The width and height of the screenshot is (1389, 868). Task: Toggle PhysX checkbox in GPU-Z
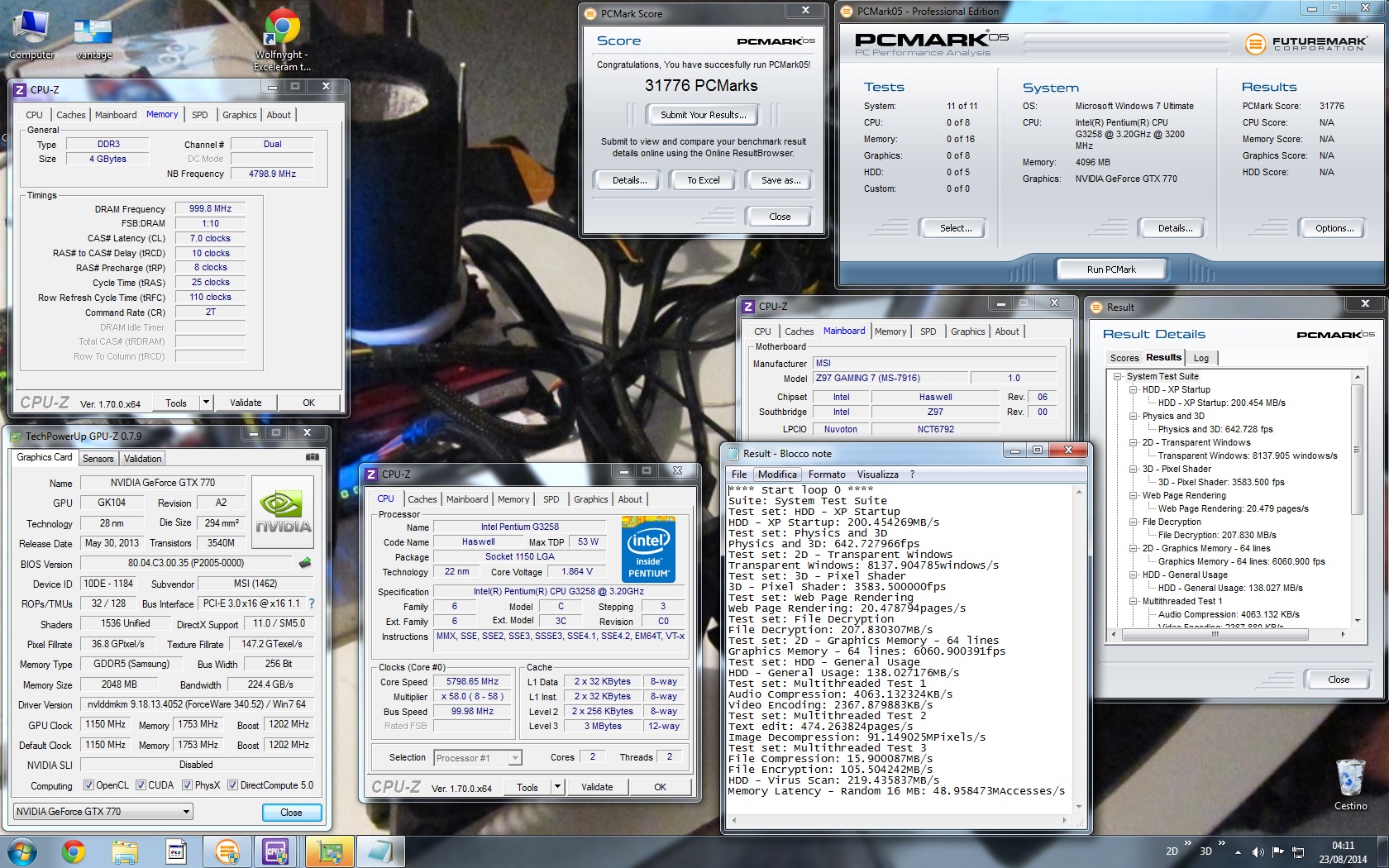(188, 785)
